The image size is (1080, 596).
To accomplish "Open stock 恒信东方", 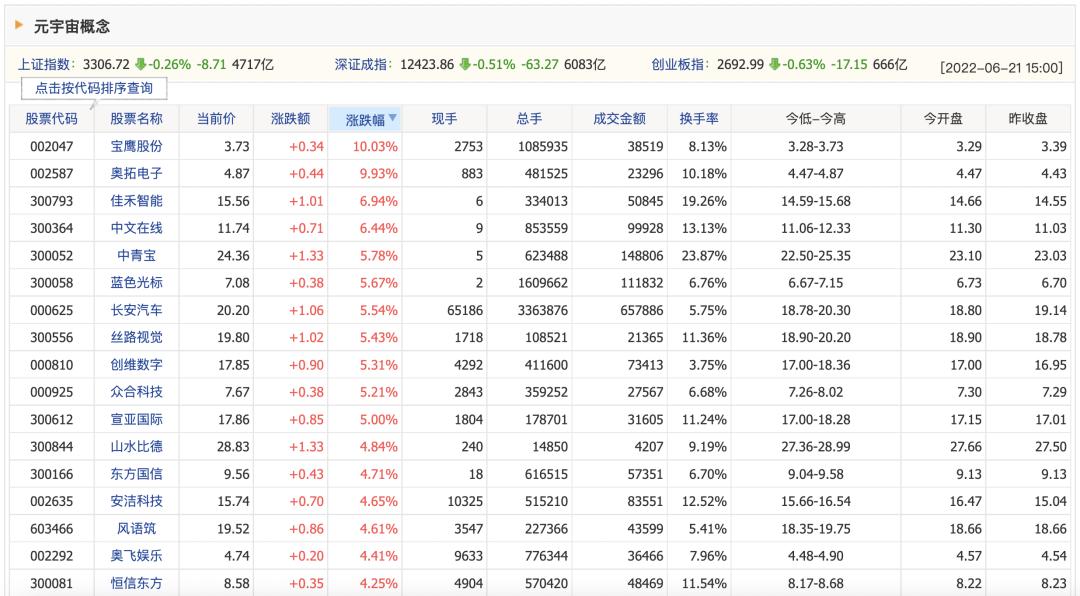I will pyautogui.click(x=136, y=583).
